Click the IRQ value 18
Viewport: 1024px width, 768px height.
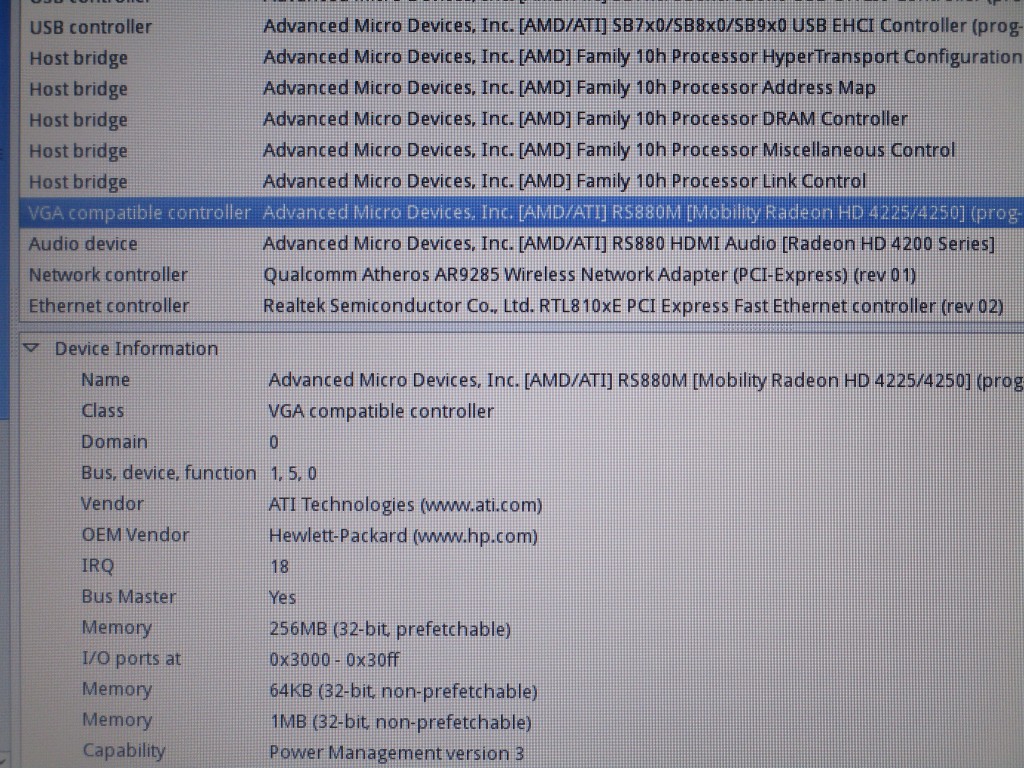pos(280,566)
